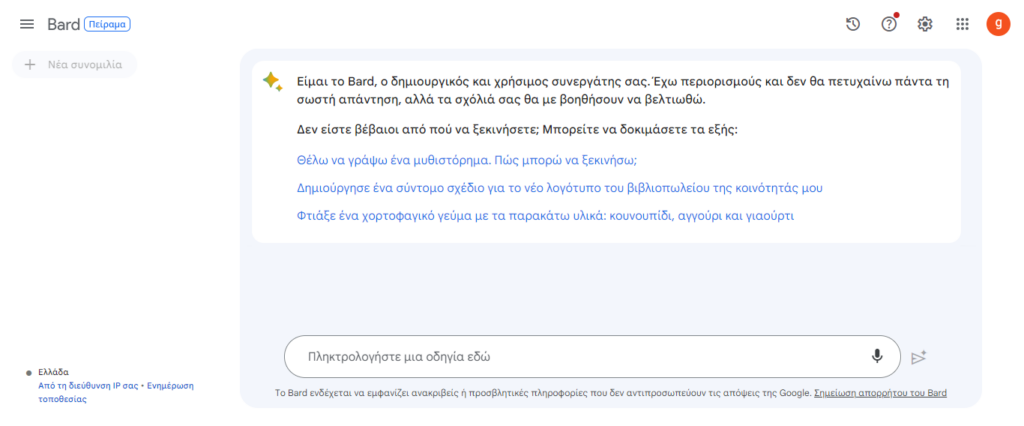Click the send prompt arrow icon
This screenshot has height=426, width=1024.
coord(919,357)
